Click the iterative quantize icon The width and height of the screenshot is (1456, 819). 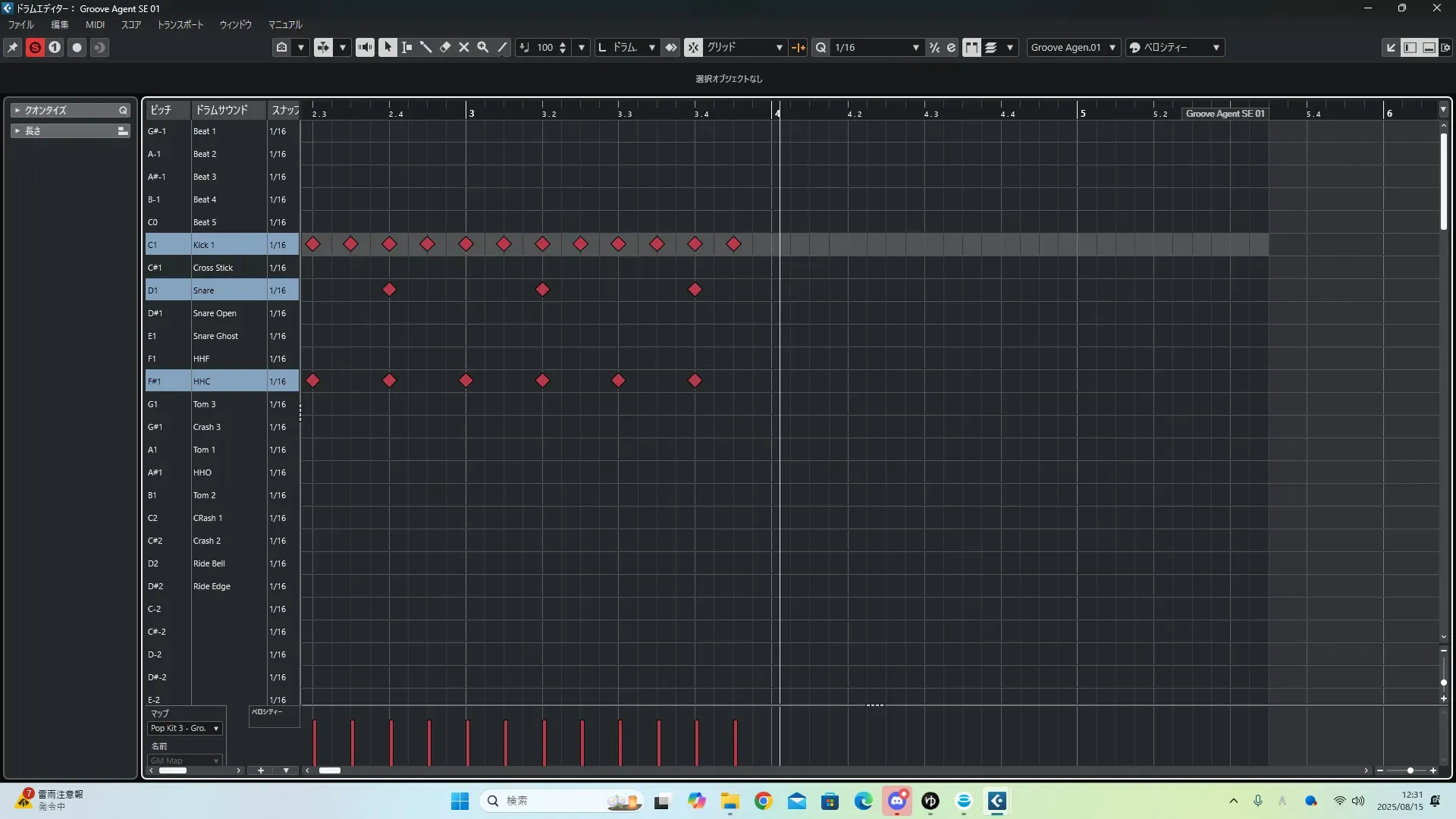point(934,47)
